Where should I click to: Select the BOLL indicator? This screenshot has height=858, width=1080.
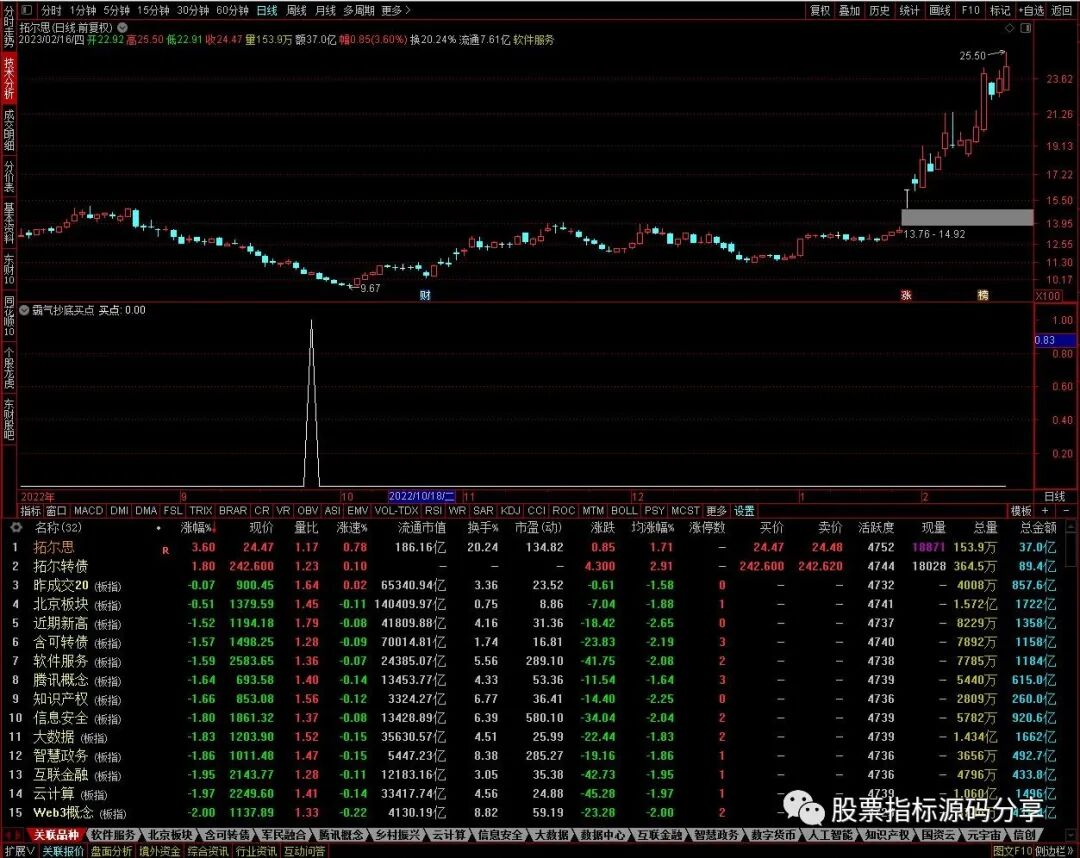[624, 511]
